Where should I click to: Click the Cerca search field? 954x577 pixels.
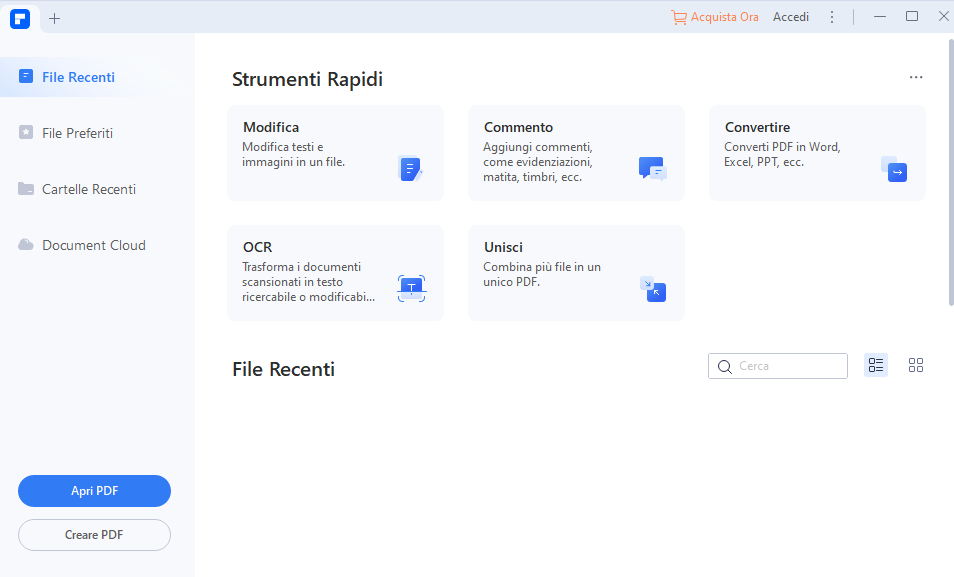[x=778, y=366]
